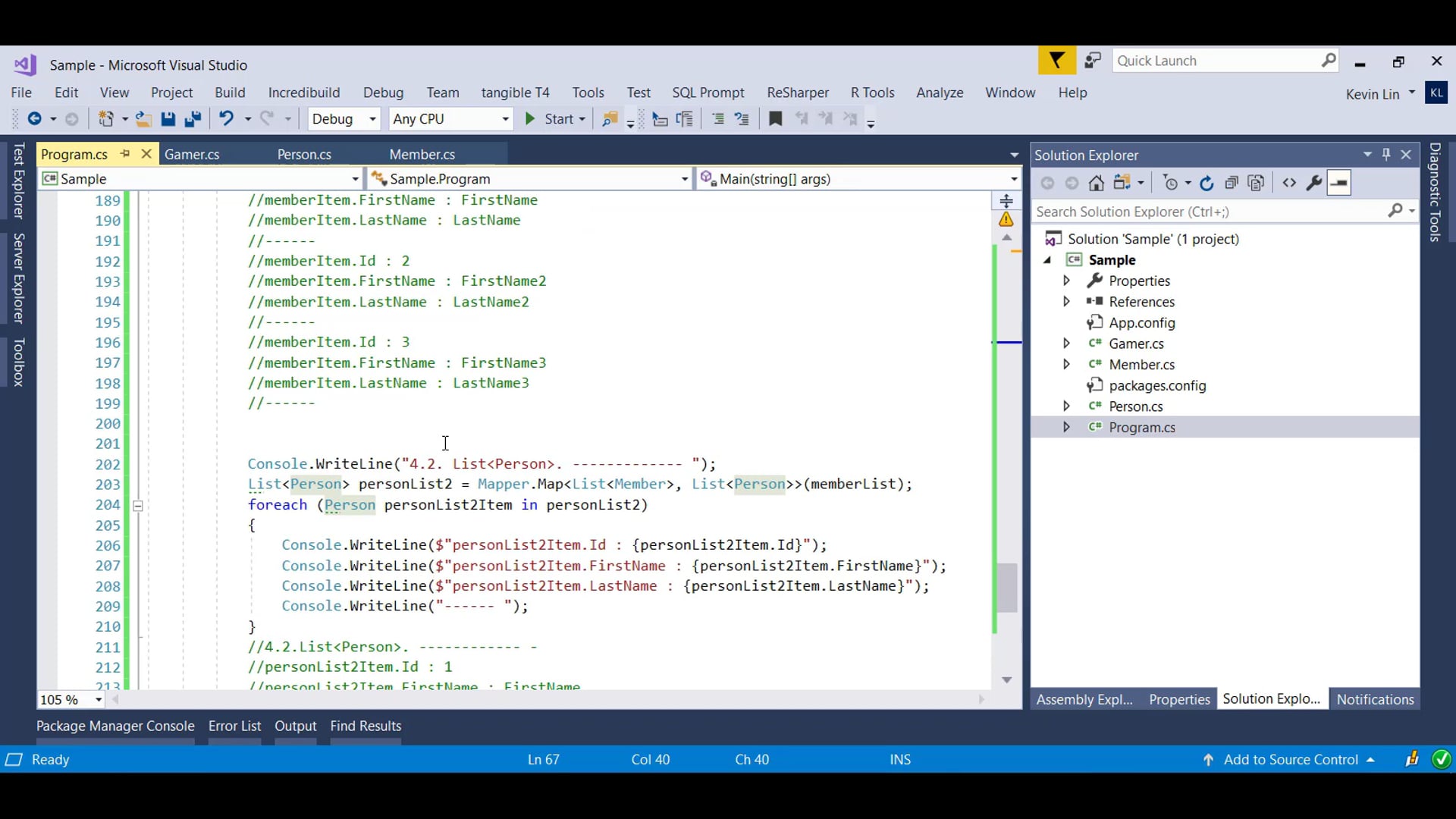Screen dimensions: 1456x819
Task: Open the ReSharper menu
Action: click(x=797, y=93)
